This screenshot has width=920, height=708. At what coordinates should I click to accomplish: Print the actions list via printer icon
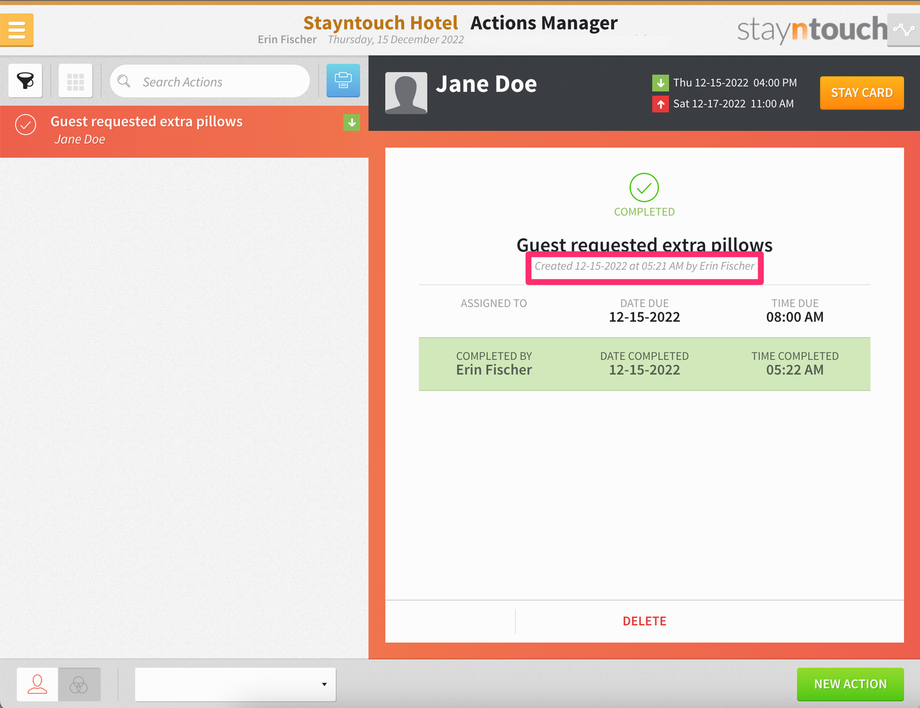(x=343, y=80)
